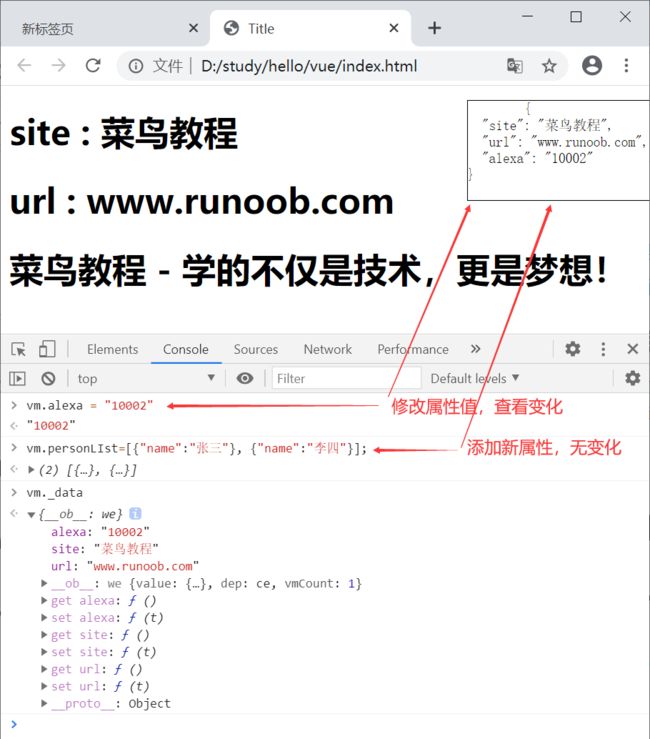Open the Chrome profile avatar
The height and width of the screenshot is (739, 650).
point(592,65)
